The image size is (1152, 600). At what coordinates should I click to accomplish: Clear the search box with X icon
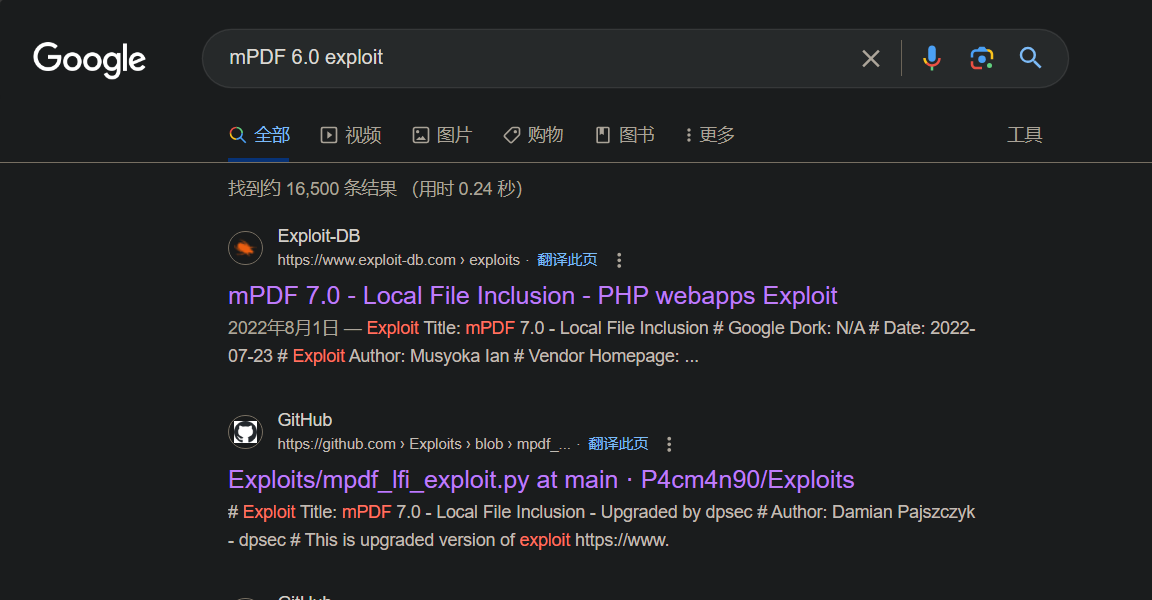tap(871, 58)
